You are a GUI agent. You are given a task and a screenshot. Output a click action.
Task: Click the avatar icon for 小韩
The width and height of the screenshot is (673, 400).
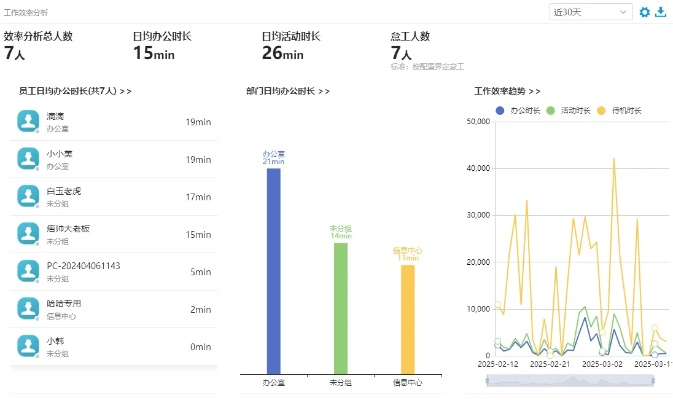click(28, 346)
